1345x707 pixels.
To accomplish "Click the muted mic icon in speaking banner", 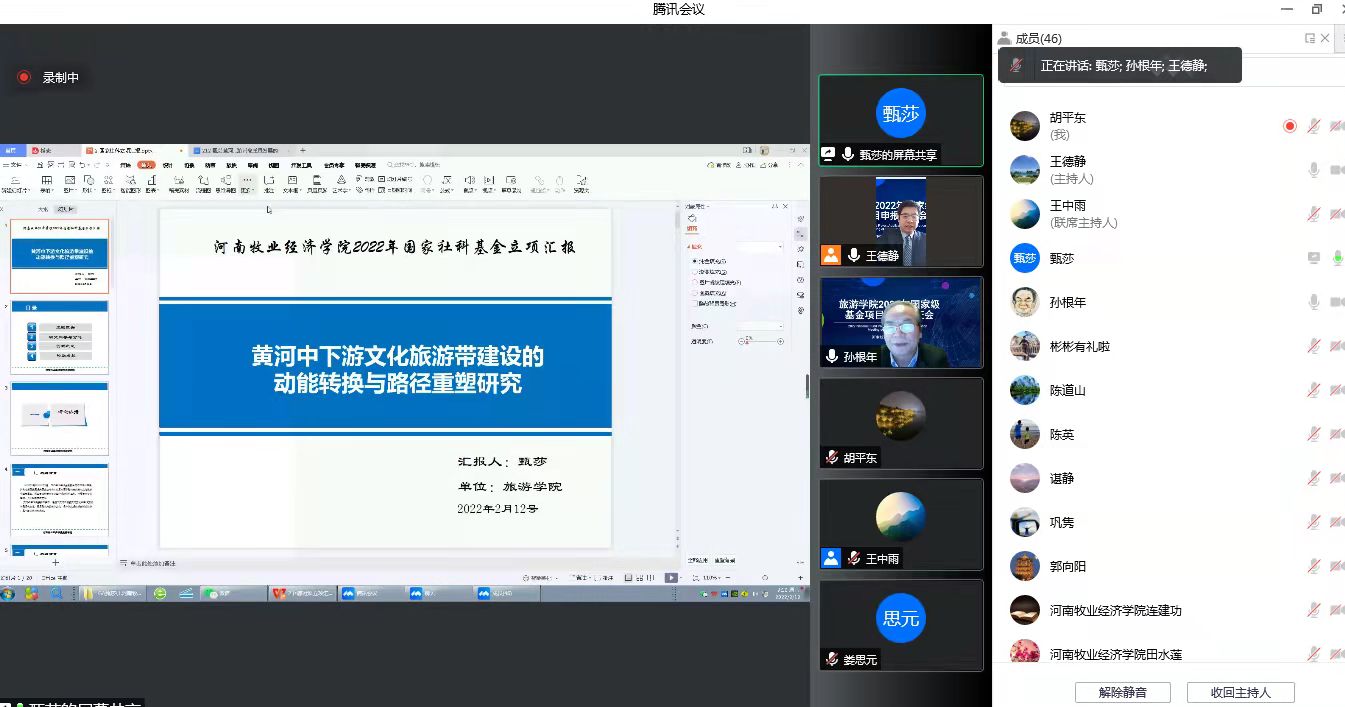I will tap(1017, 65).
